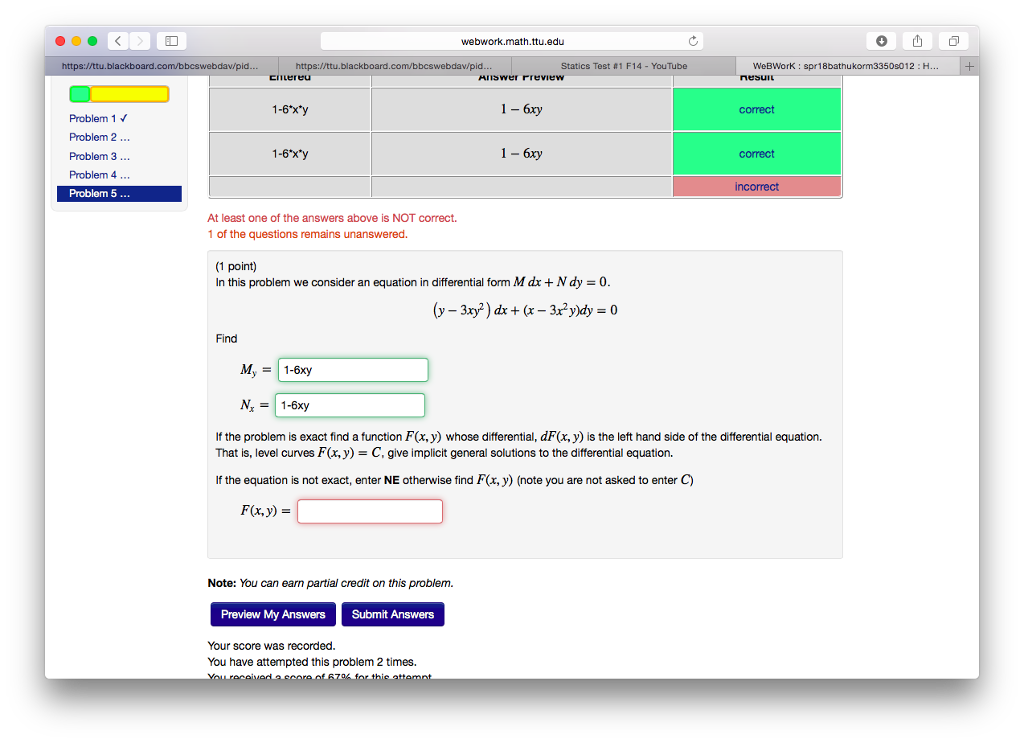Click the empty F(x,y) answer field

(x=369, y=511)
